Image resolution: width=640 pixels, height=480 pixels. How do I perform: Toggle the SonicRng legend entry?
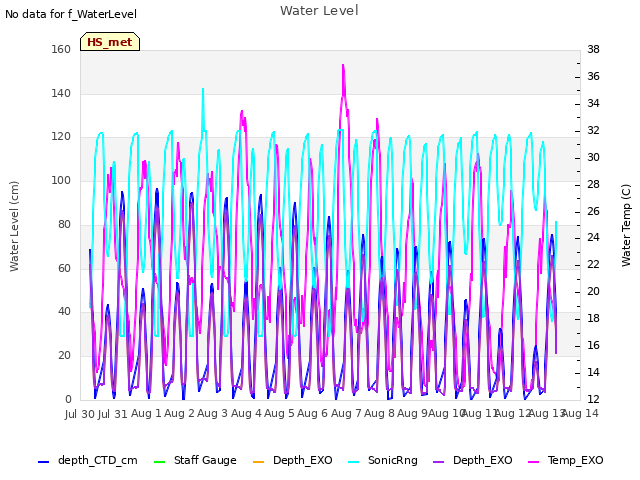coord(383,460)
